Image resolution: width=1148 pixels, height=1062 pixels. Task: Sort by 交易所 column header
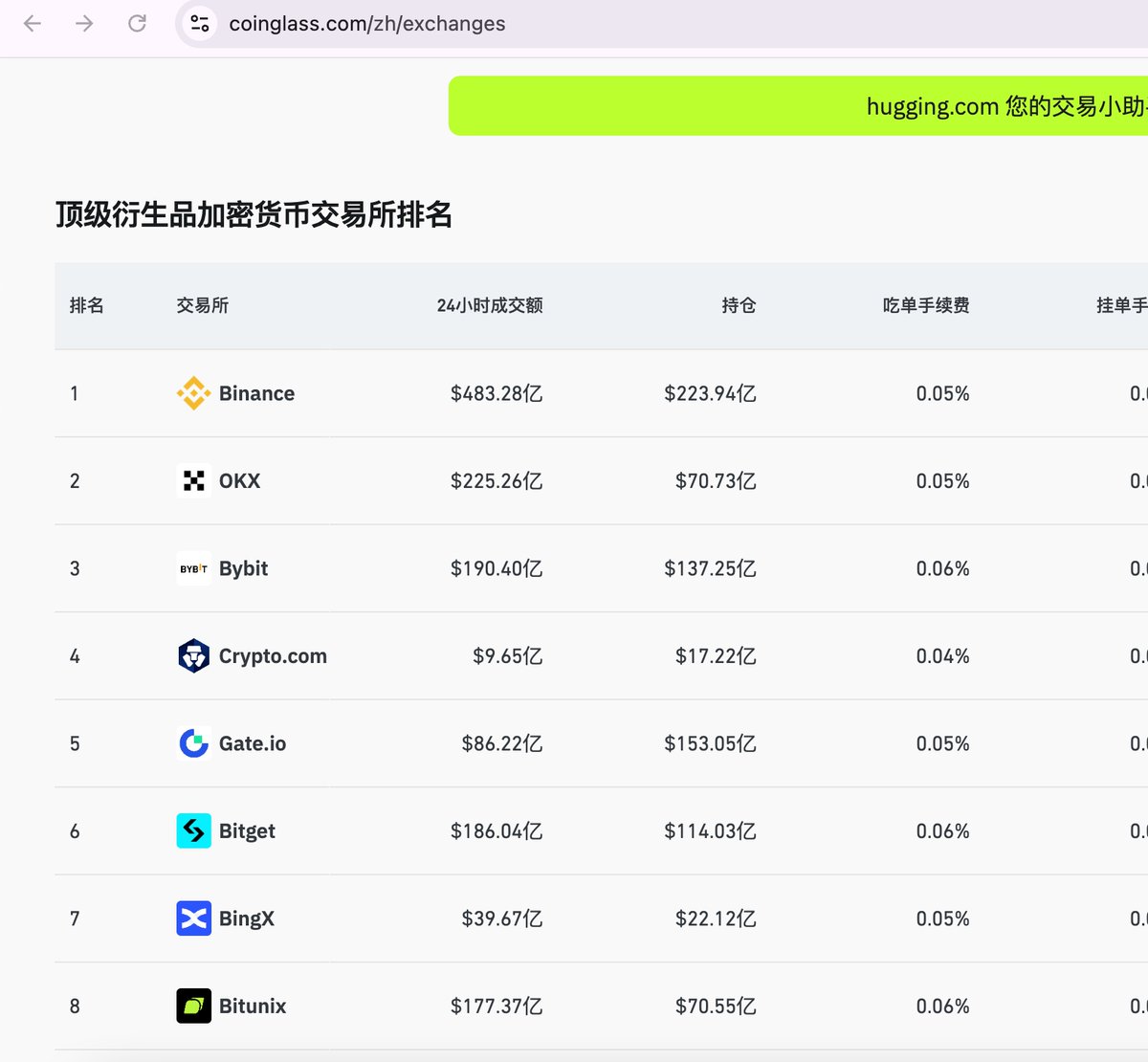(x=203, y=305)
